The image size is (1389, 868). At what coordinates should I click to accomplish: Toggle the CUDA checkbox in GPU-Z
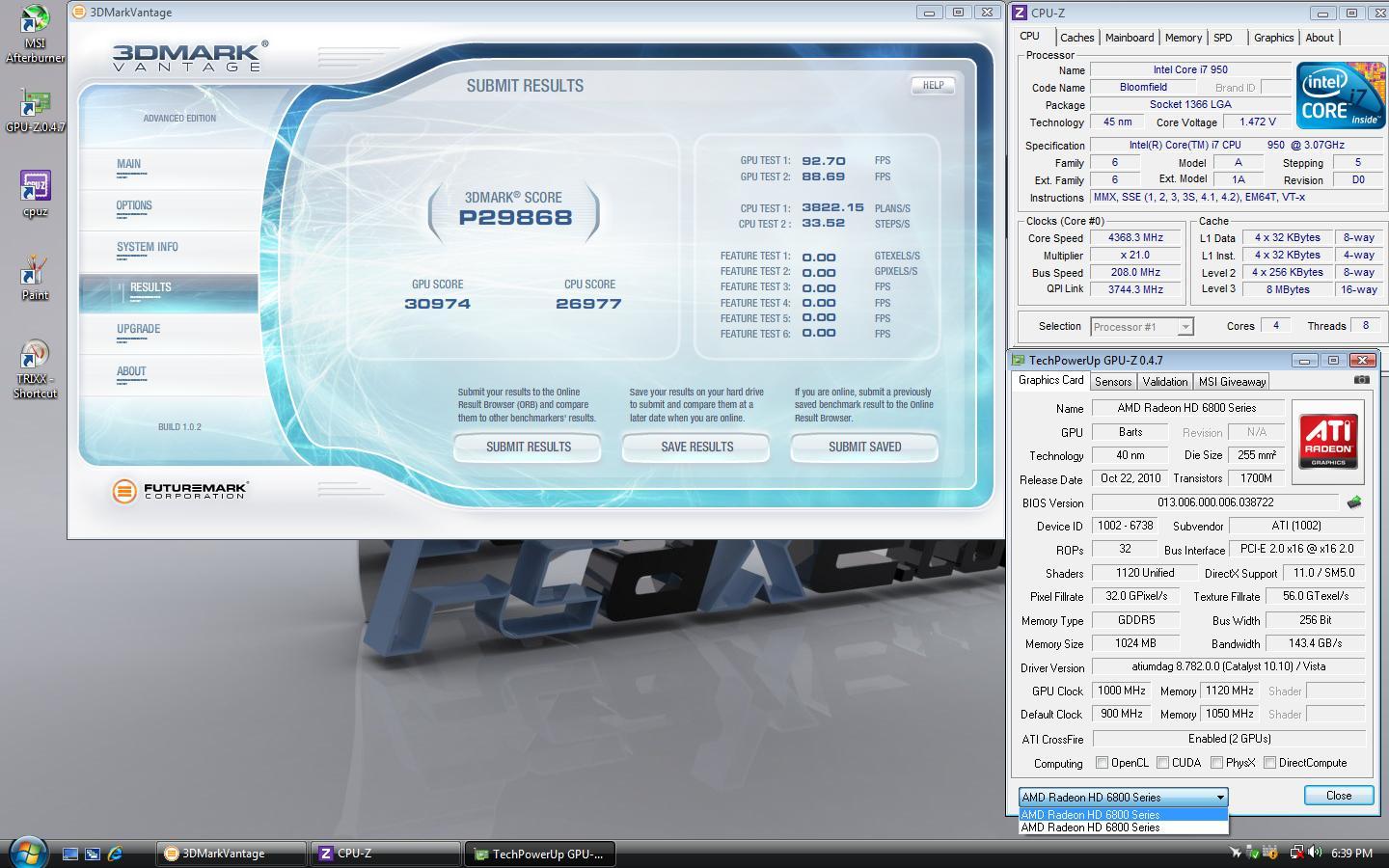tap(1162, 762)
